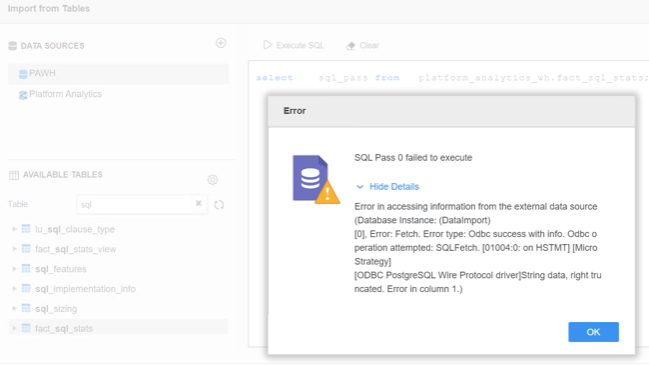Select fact_sql_stats_view table row
Viewport: 649px width, 365px height.
coord(118,249)
